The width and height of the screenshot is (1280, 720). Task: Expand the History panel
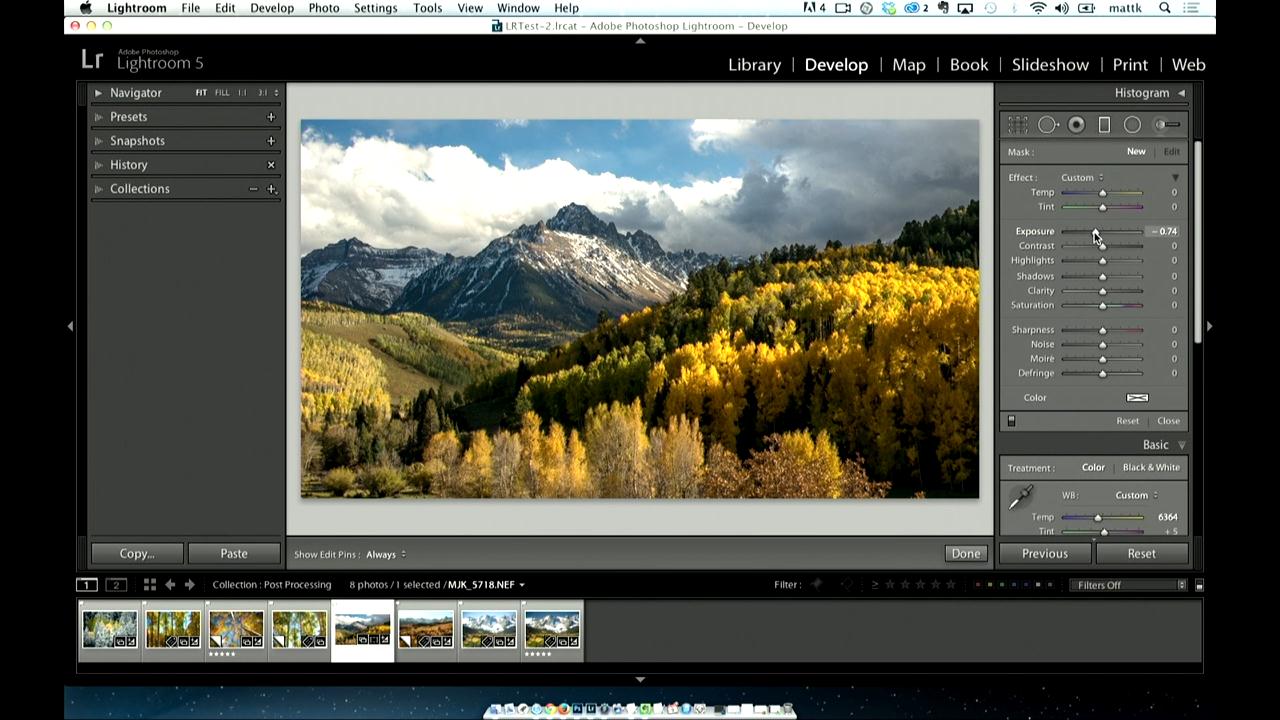point(98,165)
